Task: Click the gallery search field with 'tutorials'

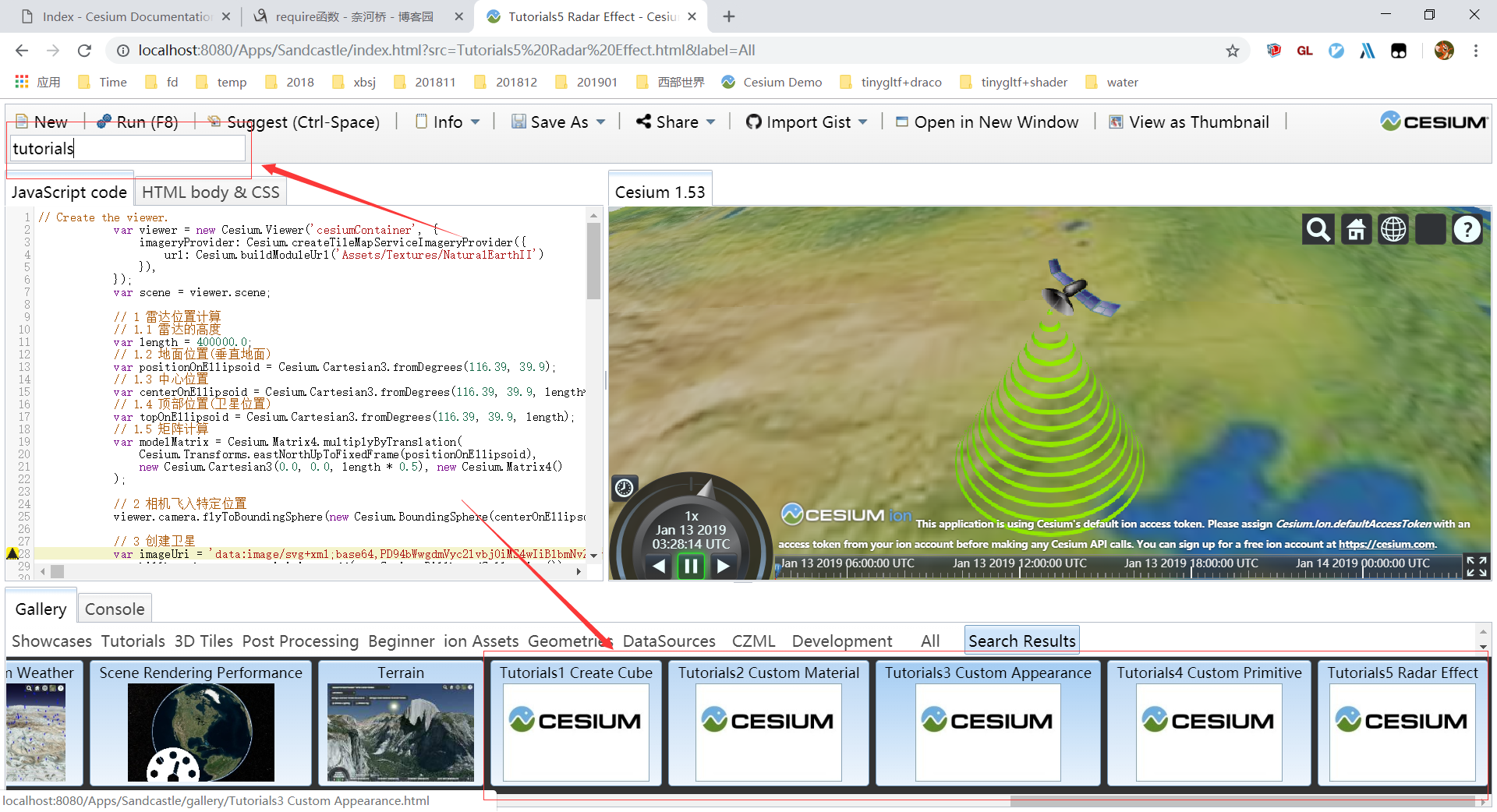Action: 128,148
